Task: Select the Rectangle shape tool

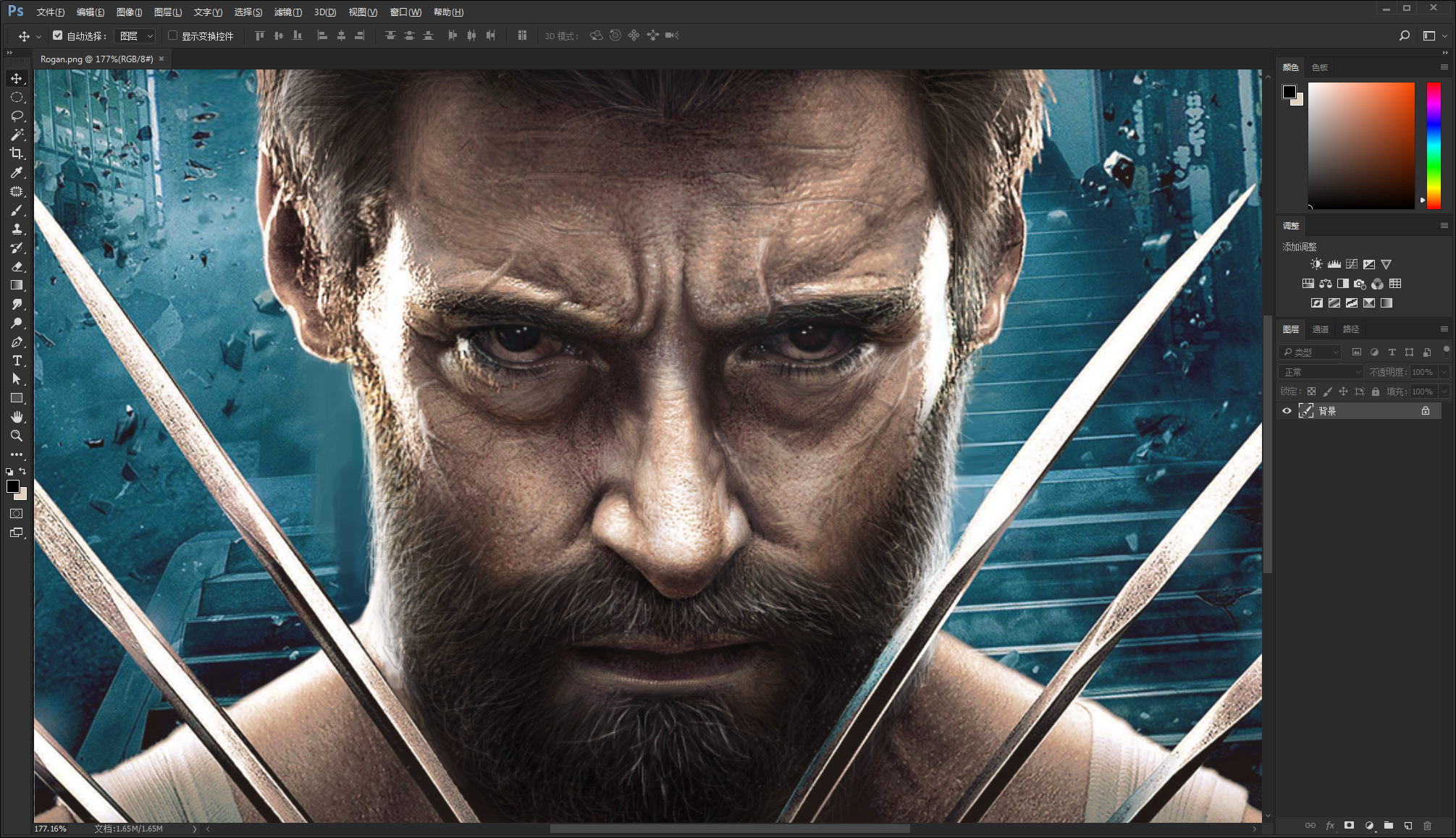Action: pos(17,398)
